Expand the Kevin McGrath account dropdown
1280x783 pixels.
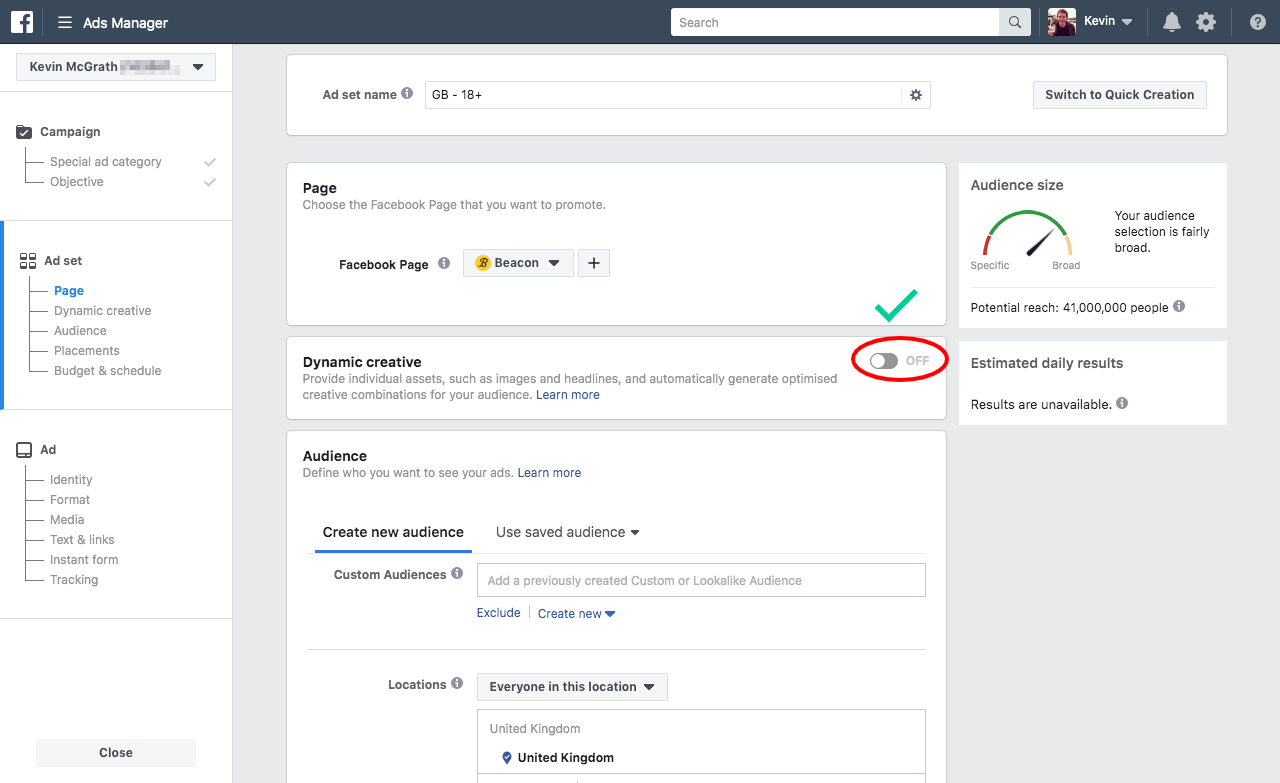pos(116,67)
